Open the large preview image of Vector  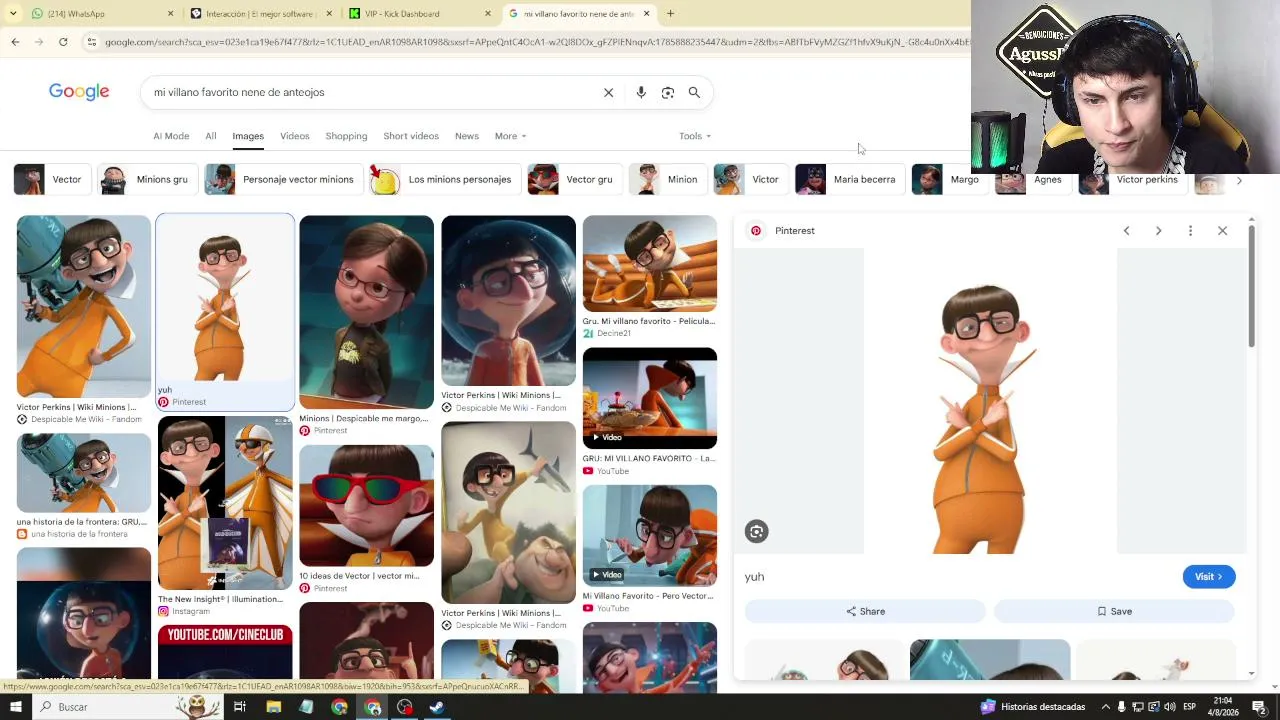[x=990, y=401]
